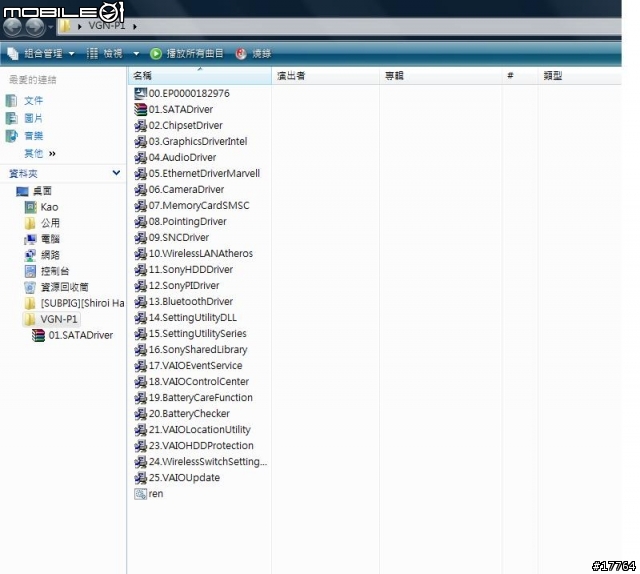Click the 04.AudioDriver installer icon
This screenshot has height=574, width=640.
140,158
